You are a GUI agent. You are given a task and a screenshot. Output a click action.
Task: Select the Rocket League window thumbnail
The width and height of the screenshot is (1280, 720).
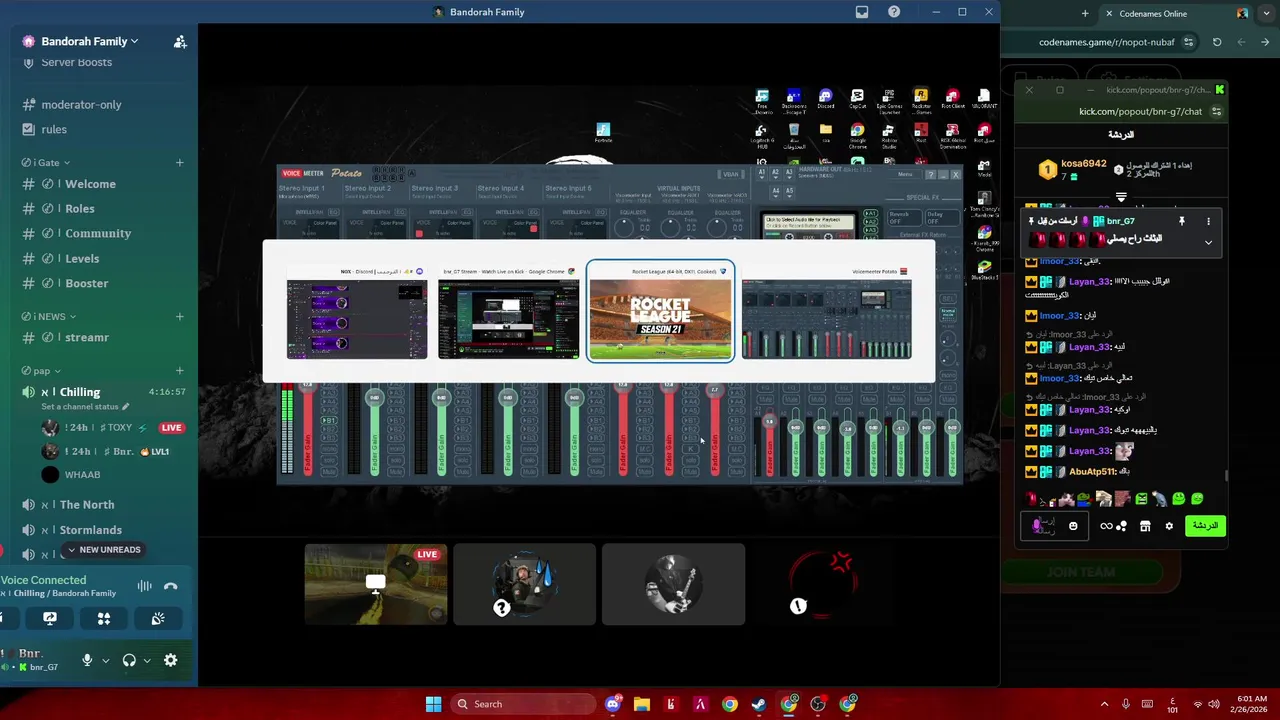[x=660, y=312]
